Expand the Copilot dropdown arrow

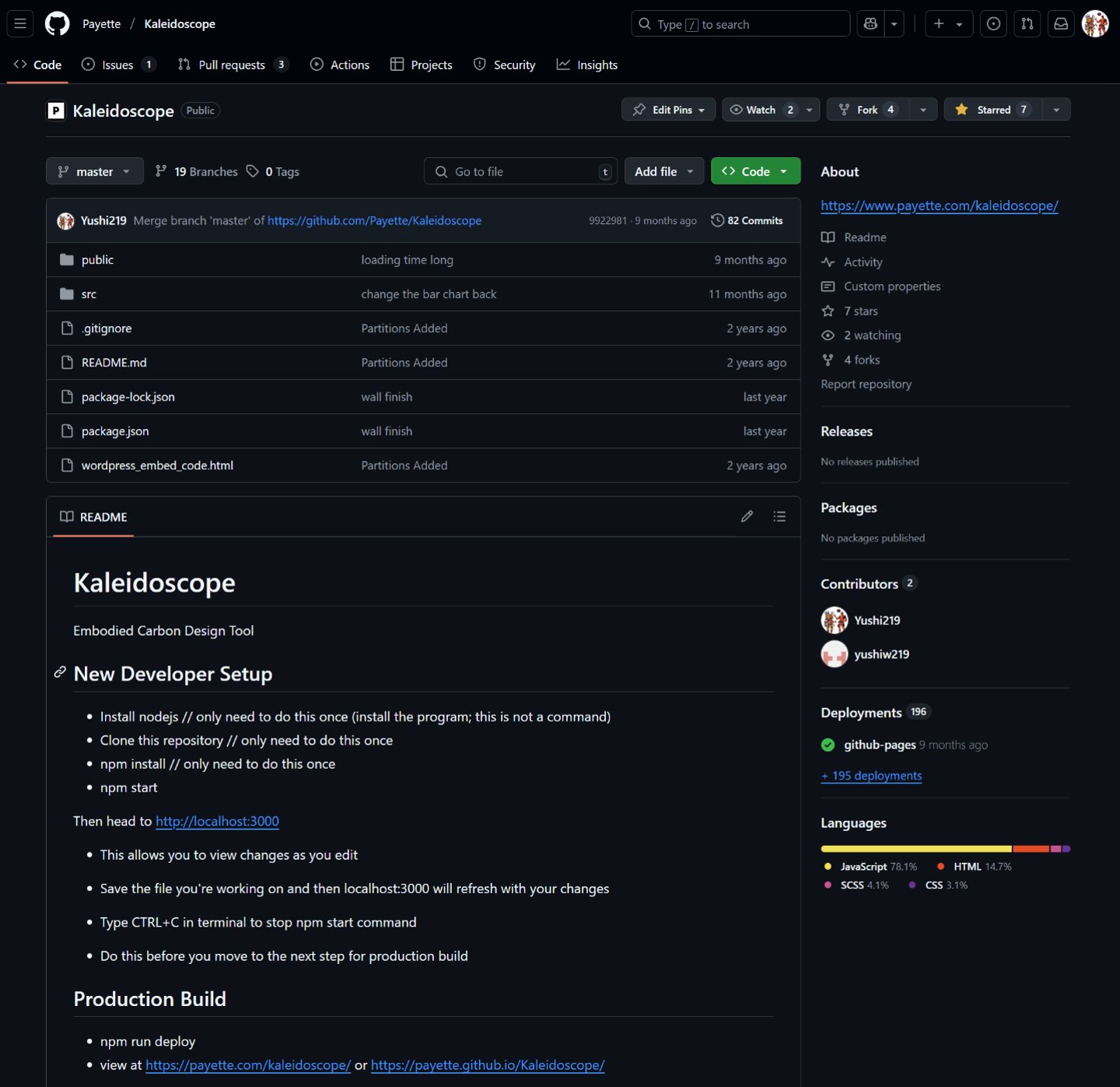(x=894, y=24)
